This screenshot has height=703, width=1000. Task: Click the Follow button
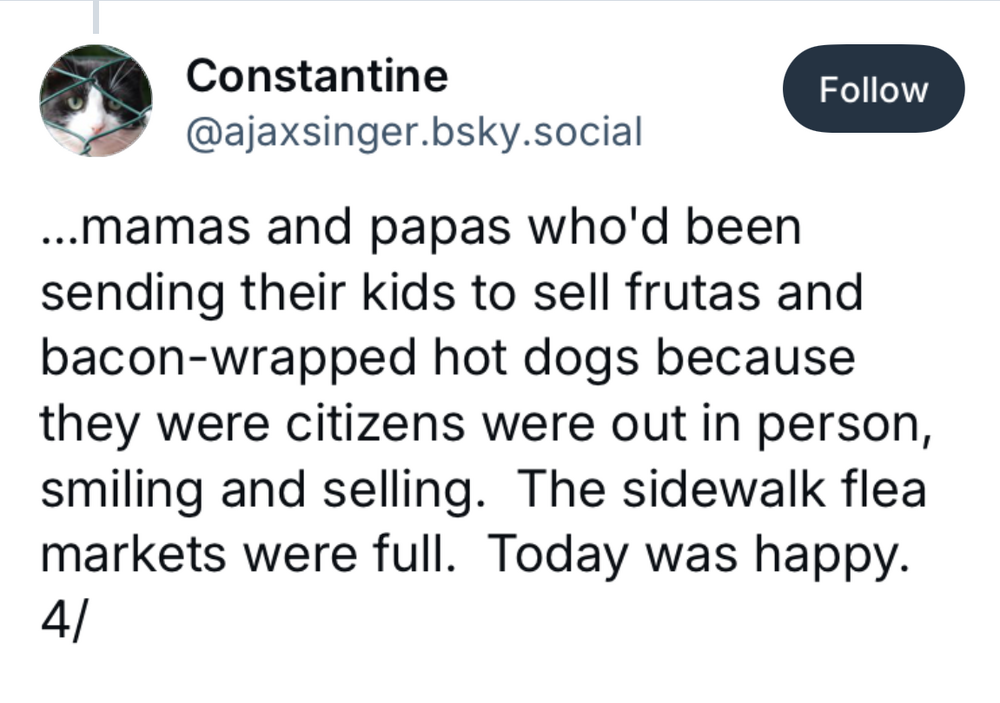[873, 89]
